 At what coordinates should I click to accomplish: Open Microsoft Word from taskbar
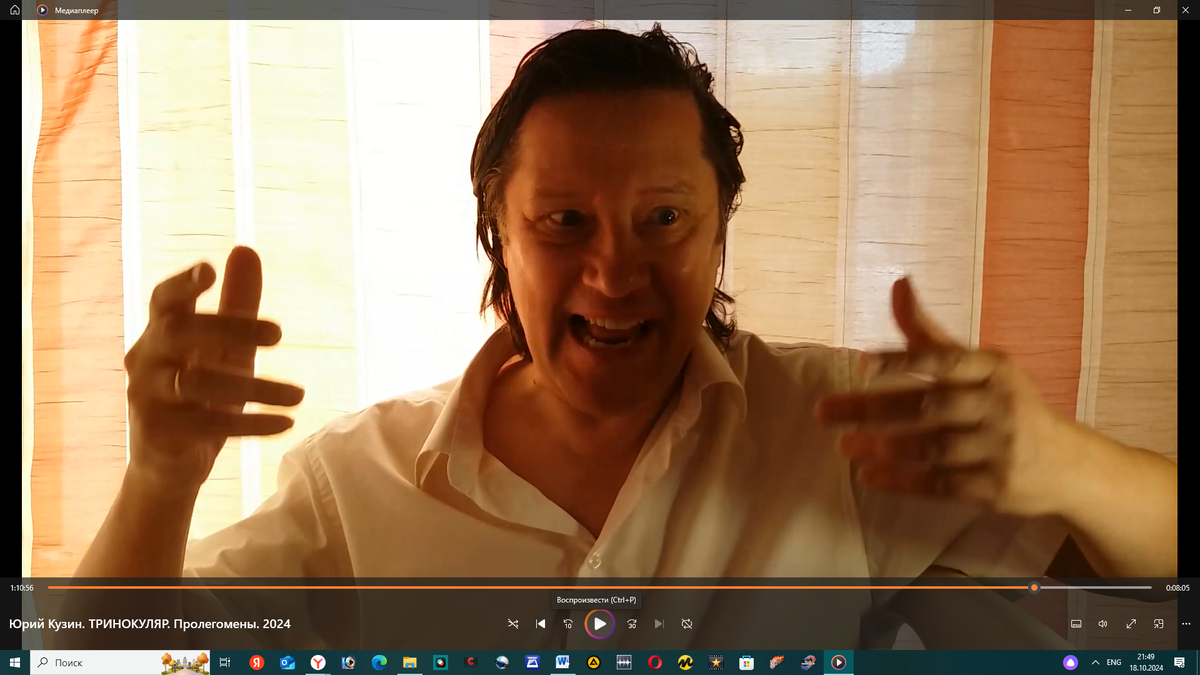(x=562, y=662)
